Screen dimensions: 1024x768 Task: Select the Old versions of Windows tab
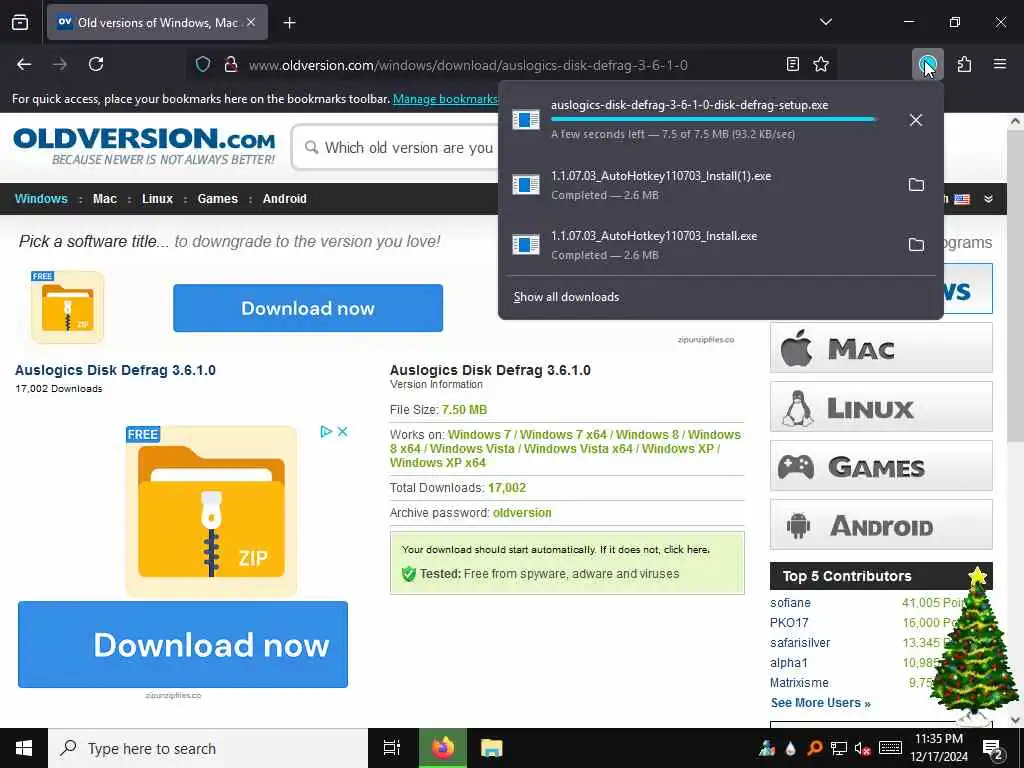pyautogui.click(x=157, y=23)
